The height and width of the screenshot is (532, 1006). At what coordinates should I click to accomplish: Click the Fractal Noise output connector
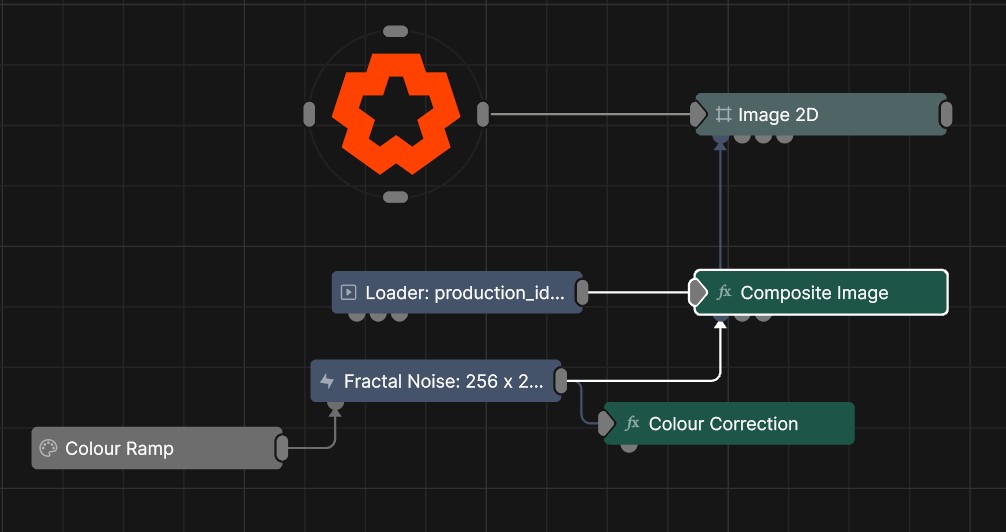(561, 380)
